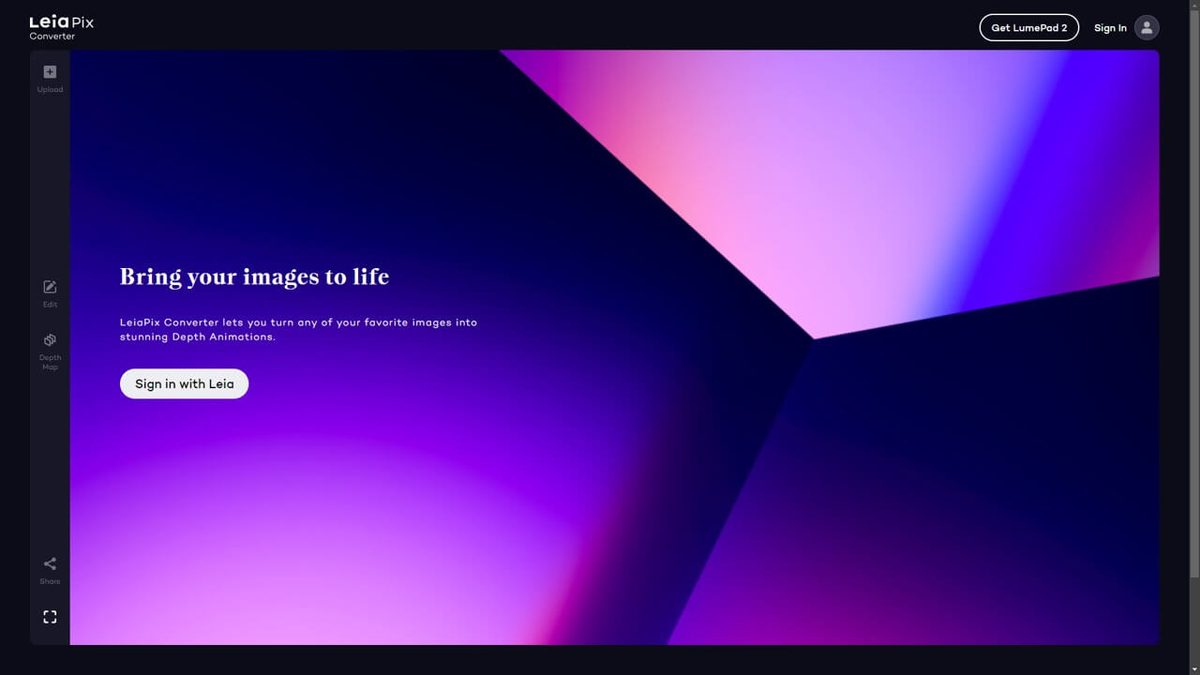
Task: Toggle fullscreen mode icon
Action: coord(50,617)
